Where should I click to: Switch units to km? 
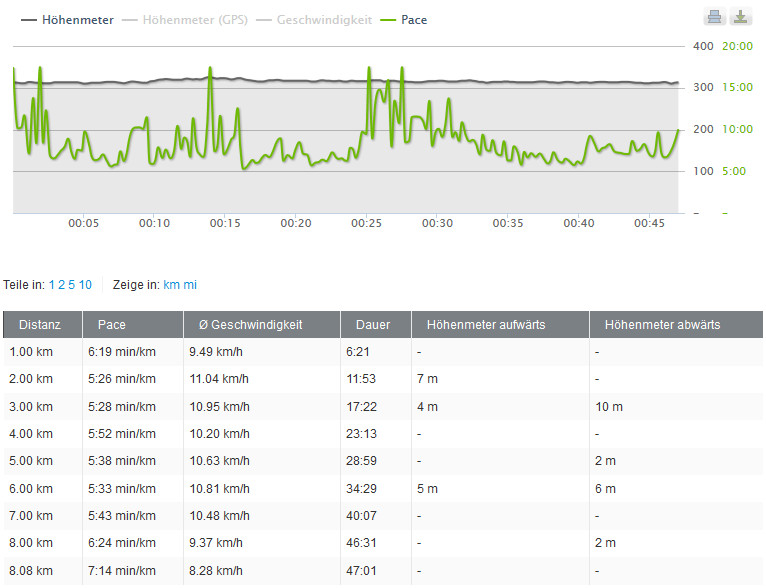point(171,285)
